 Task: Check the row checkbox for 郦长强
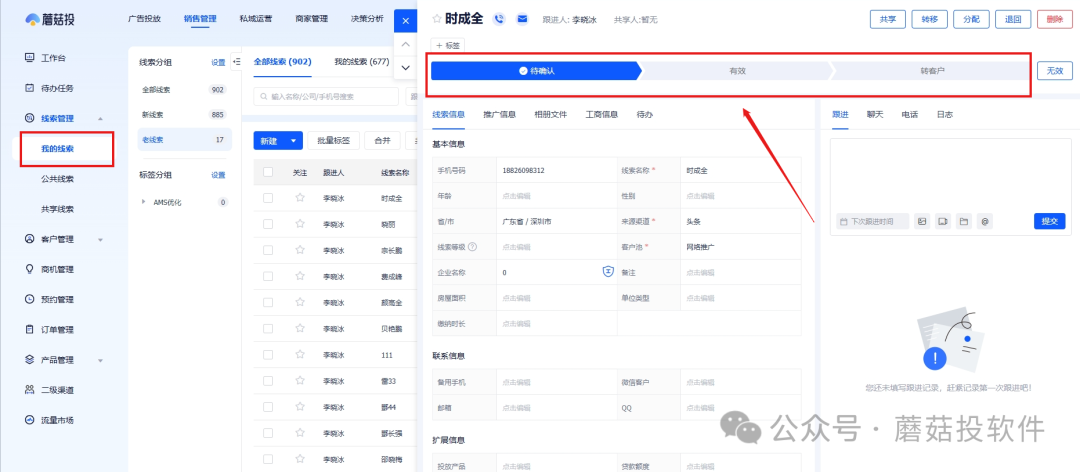click(x=268, y=433)
